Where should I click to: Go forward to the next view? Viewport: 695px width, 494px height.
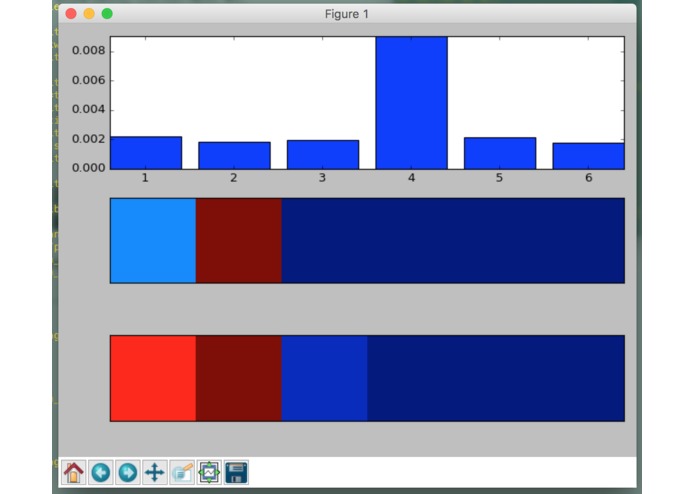[128, 472]
